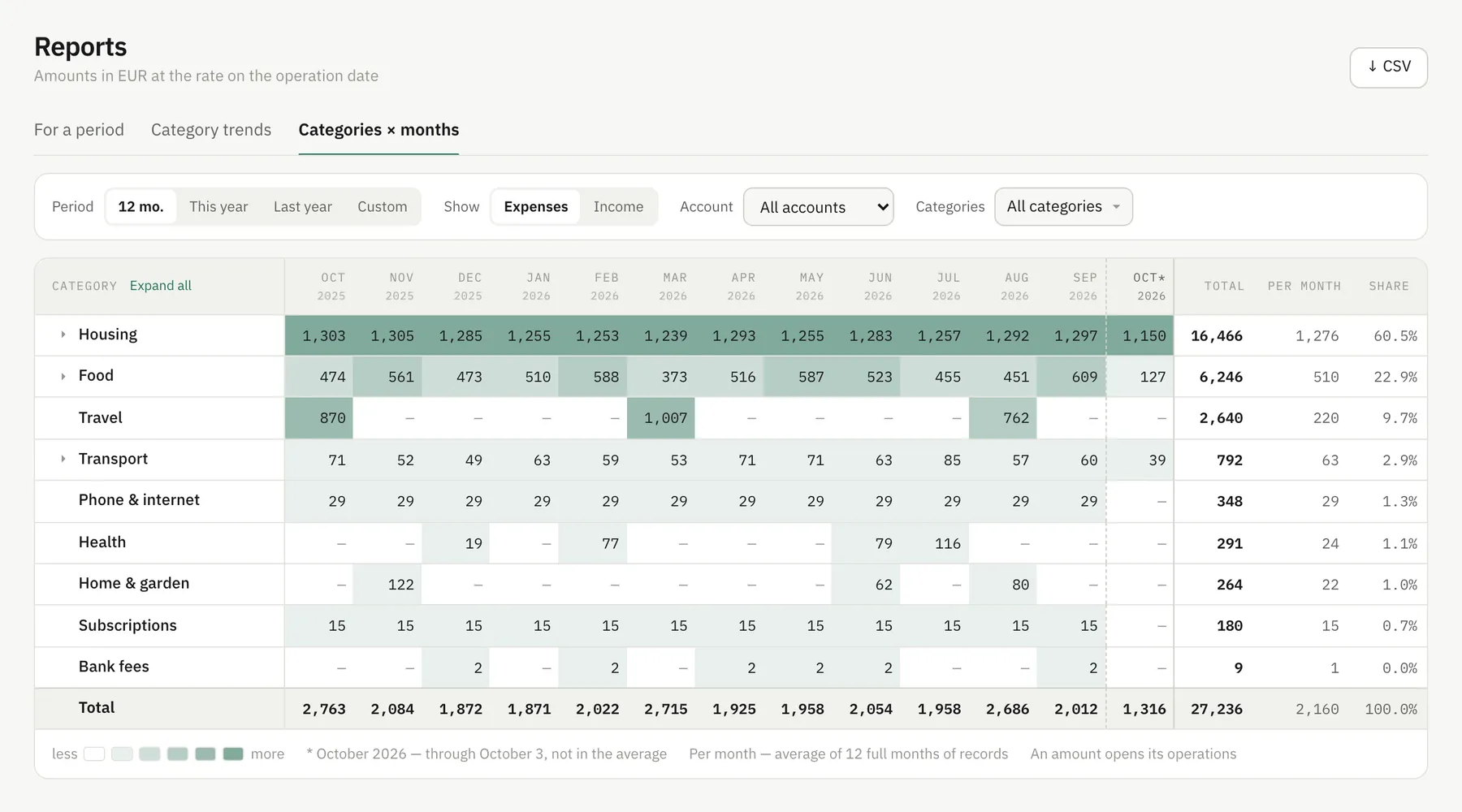Open the All accounts dropdown
Viewport: 1462px width, 812px height.
click(818, 207)
